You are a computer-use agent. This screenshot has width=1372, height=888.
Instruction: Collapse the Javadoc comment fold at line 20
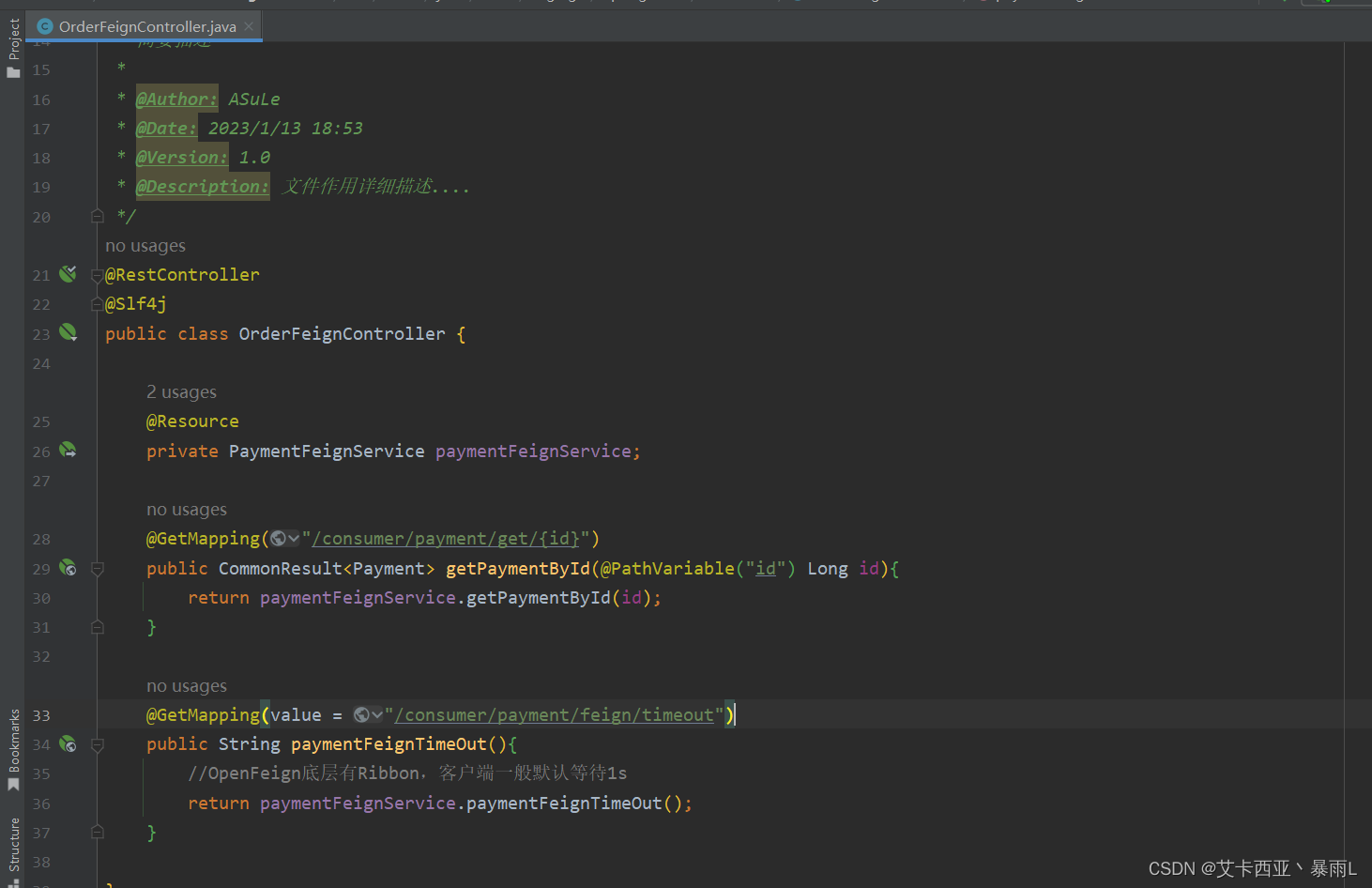pyautogui.click(x=98, y=217)
